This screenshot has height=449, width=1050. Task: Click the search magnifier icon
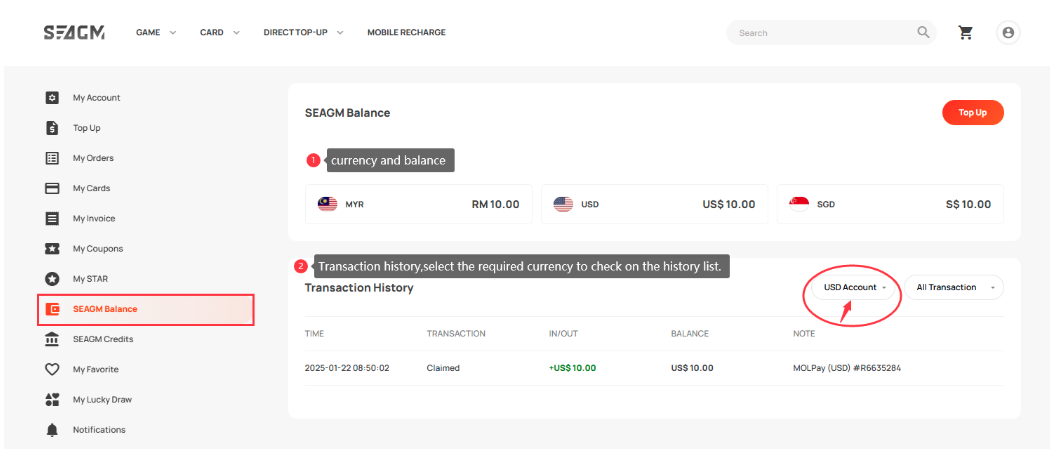[x=923, y=32]
